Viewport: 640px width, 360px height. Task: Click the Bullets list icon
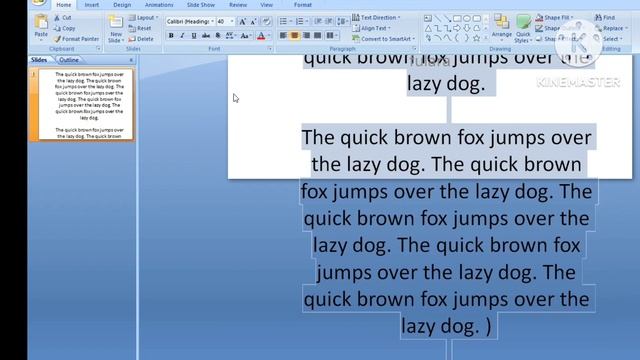click(283, 21)
